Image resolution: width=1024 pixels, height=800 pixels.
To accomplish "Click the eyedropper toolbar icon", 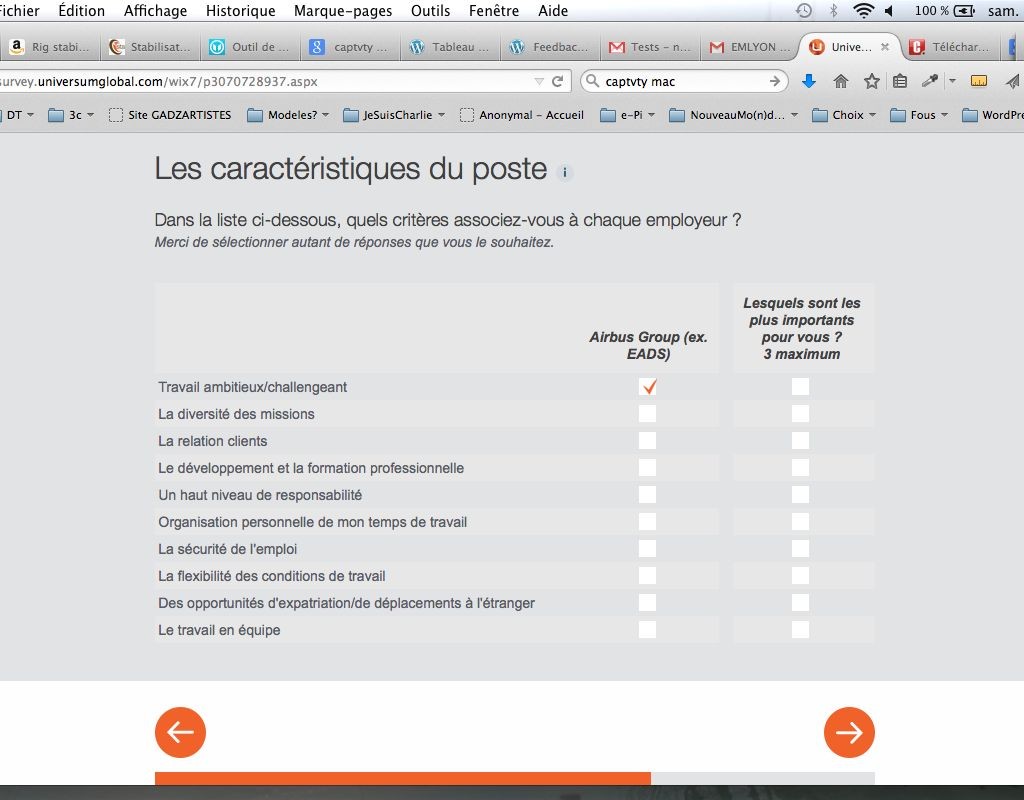I will [x=929, y=81].
